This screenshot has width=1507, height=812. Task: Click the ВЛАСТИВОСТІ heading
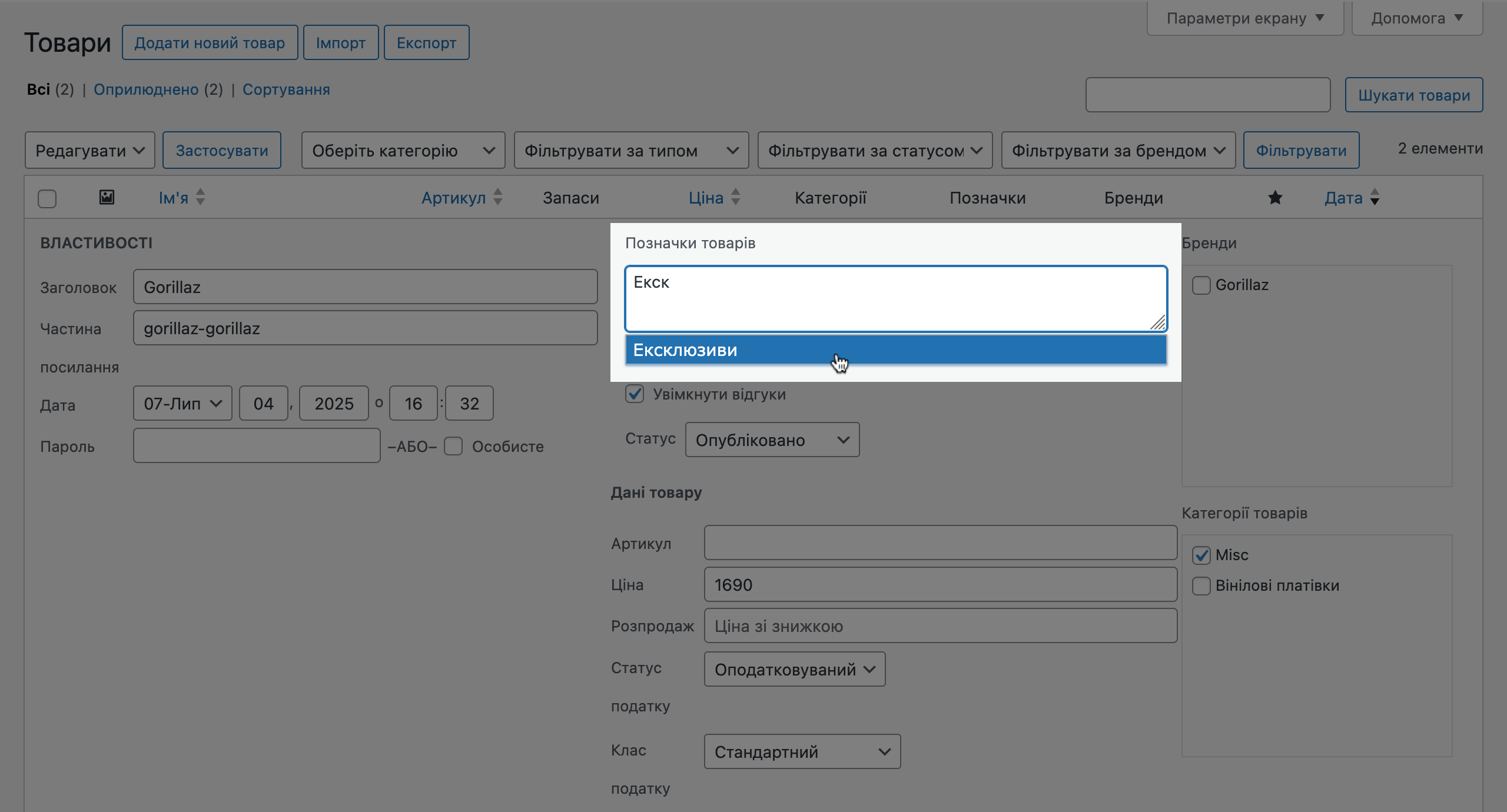click(x=97, y=243)
